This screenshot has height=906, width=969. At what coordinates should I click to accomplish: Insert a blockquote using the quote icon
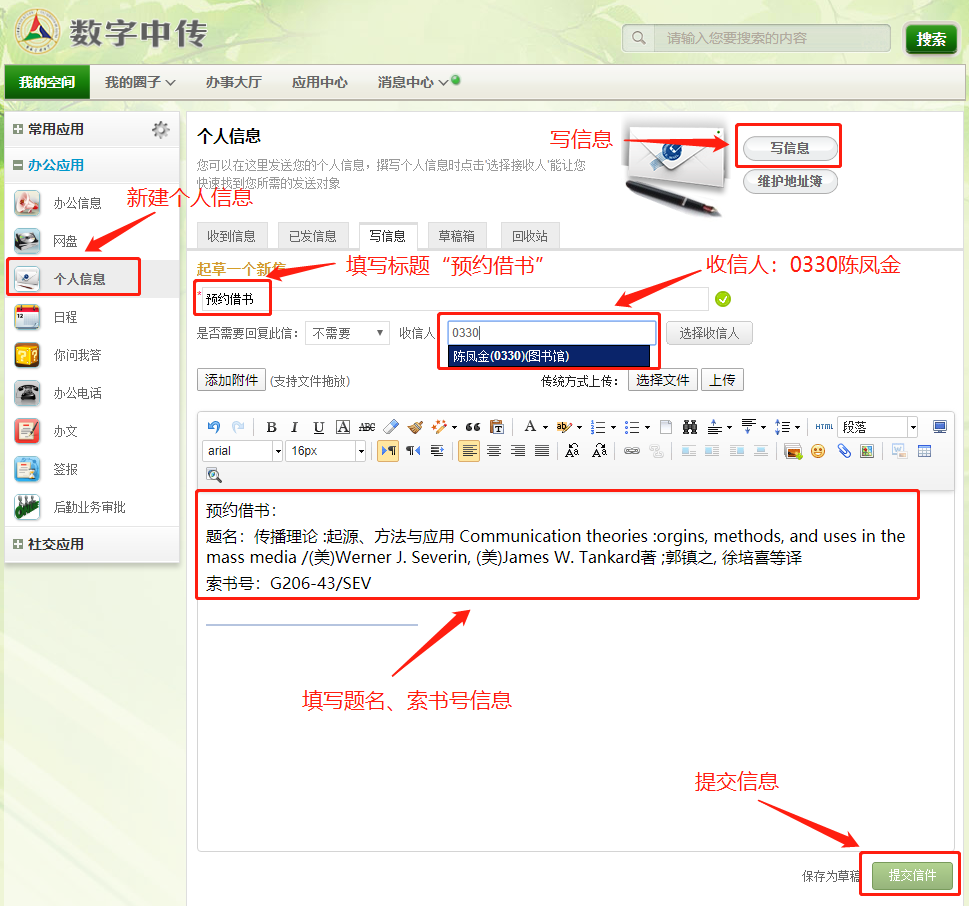(x=473, y=427)
